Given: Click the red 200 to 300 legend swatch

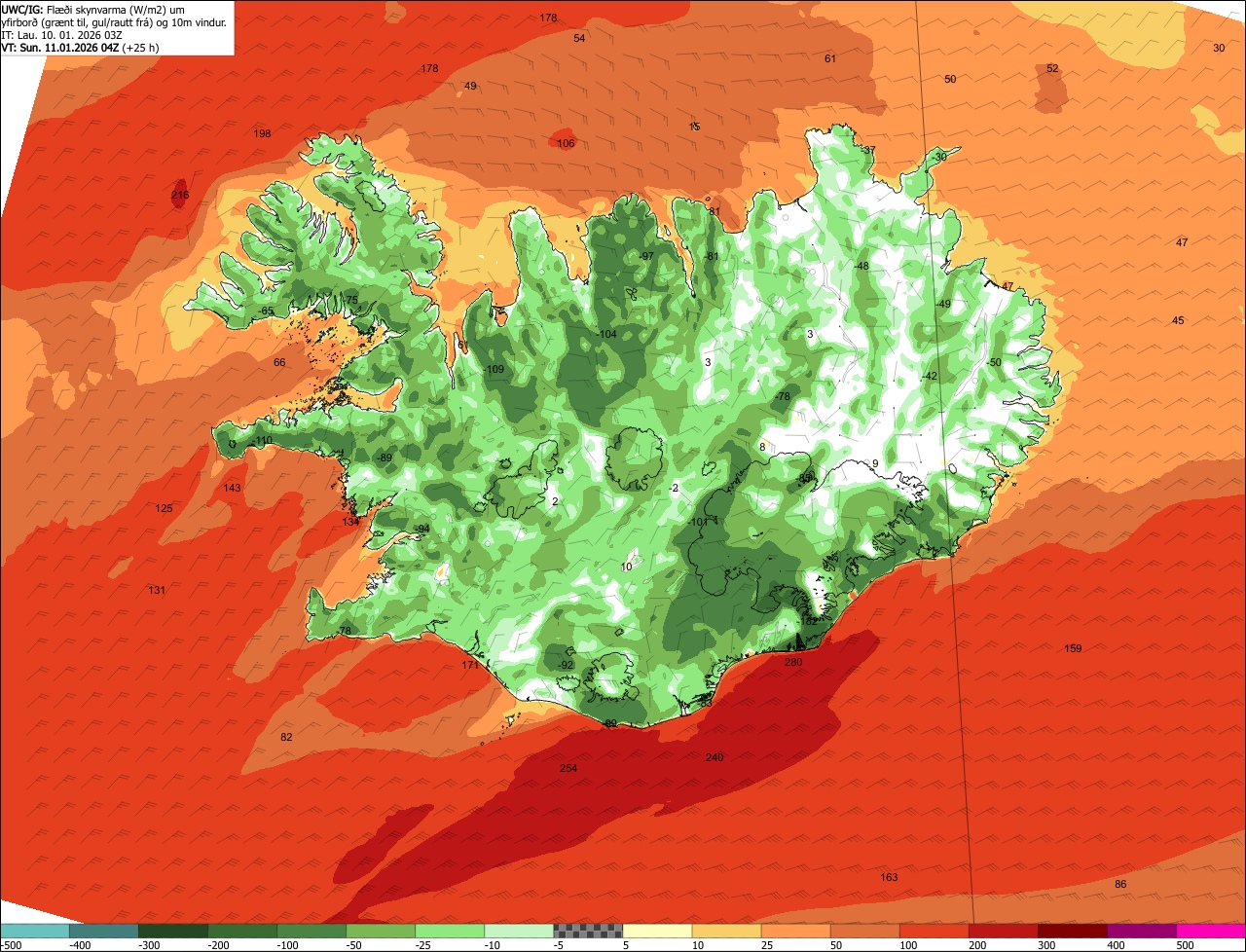Looking at the screenshot, I should tap(1003, 932).
